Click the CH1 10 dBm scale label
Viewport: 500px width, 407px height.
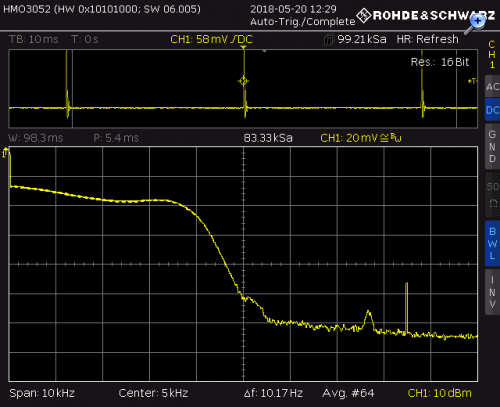(x=439, y=393)
